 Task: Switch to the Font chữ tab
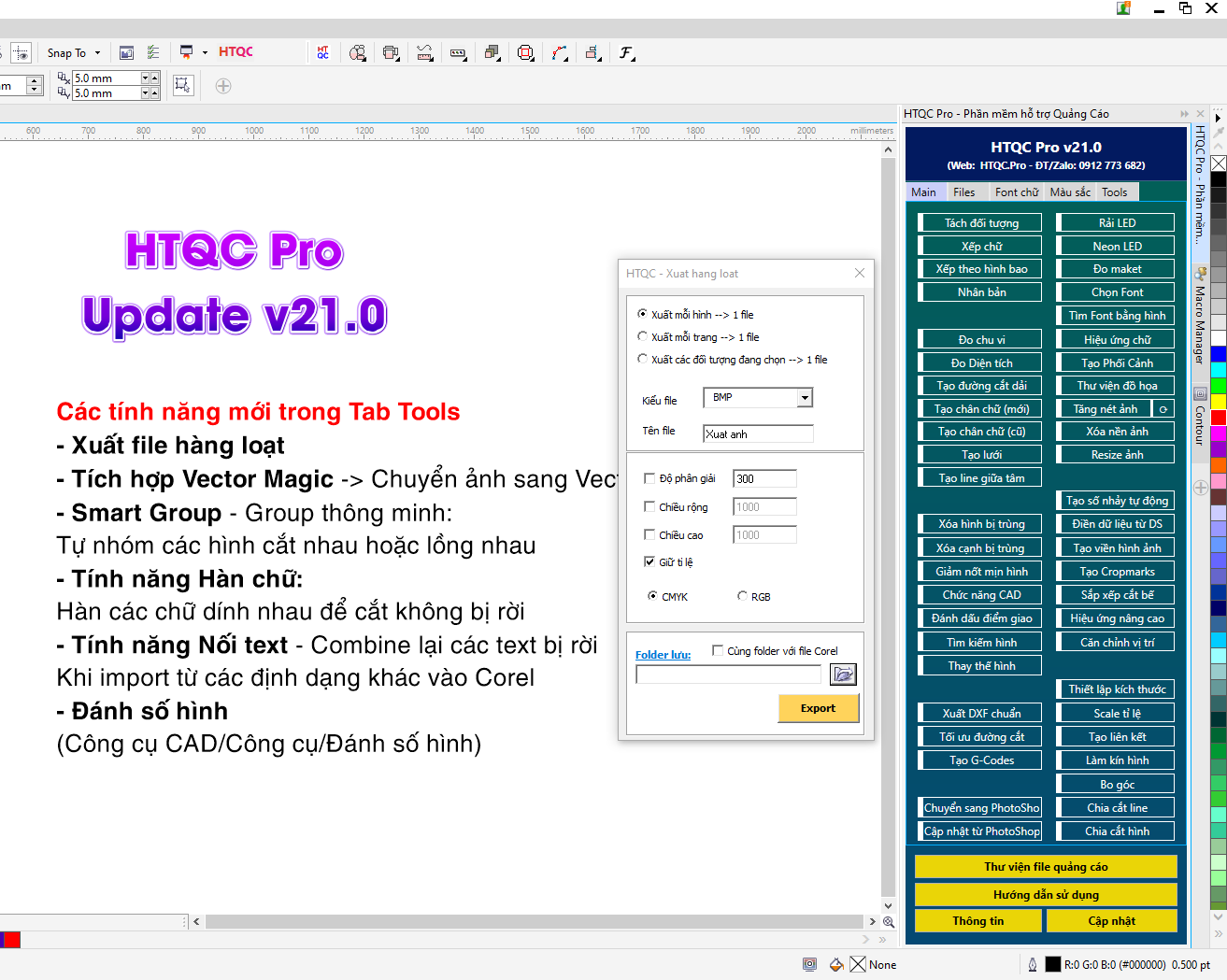1017,192
